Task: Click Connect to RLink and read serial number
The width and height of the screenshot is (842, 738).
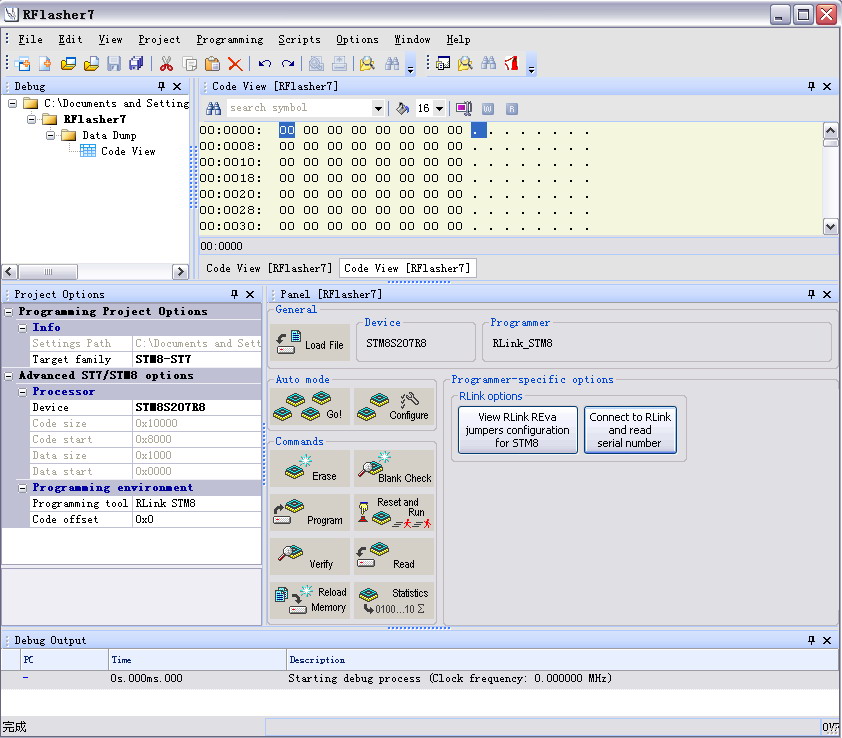Action: [x=630, y=430]
